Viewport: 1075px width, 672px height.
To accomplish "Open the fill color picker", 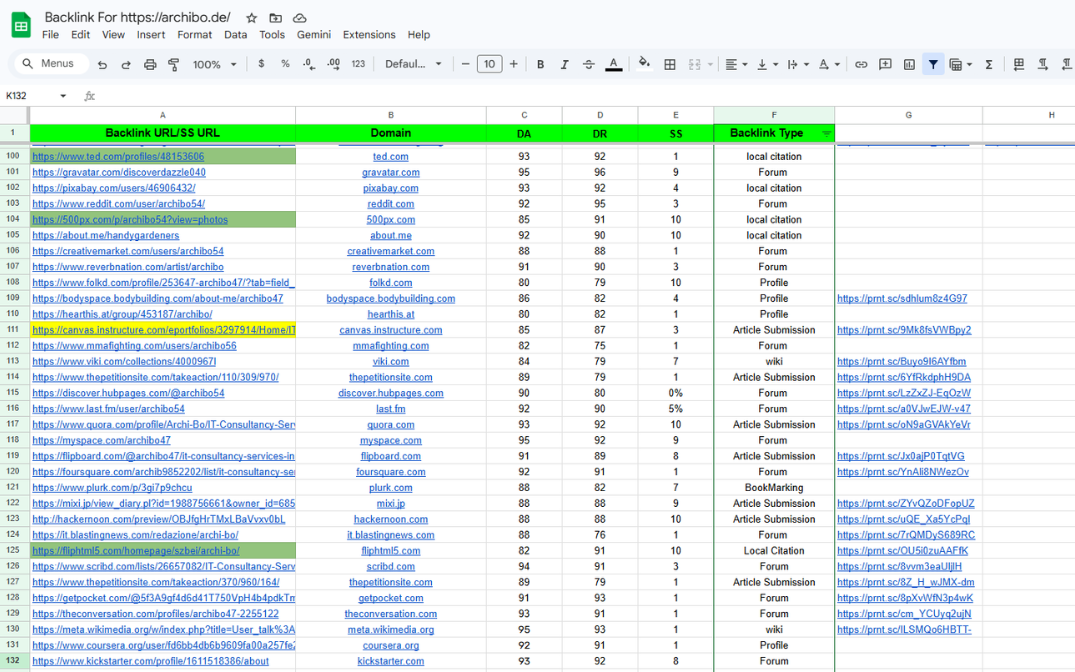I will [x=644, y=64].
